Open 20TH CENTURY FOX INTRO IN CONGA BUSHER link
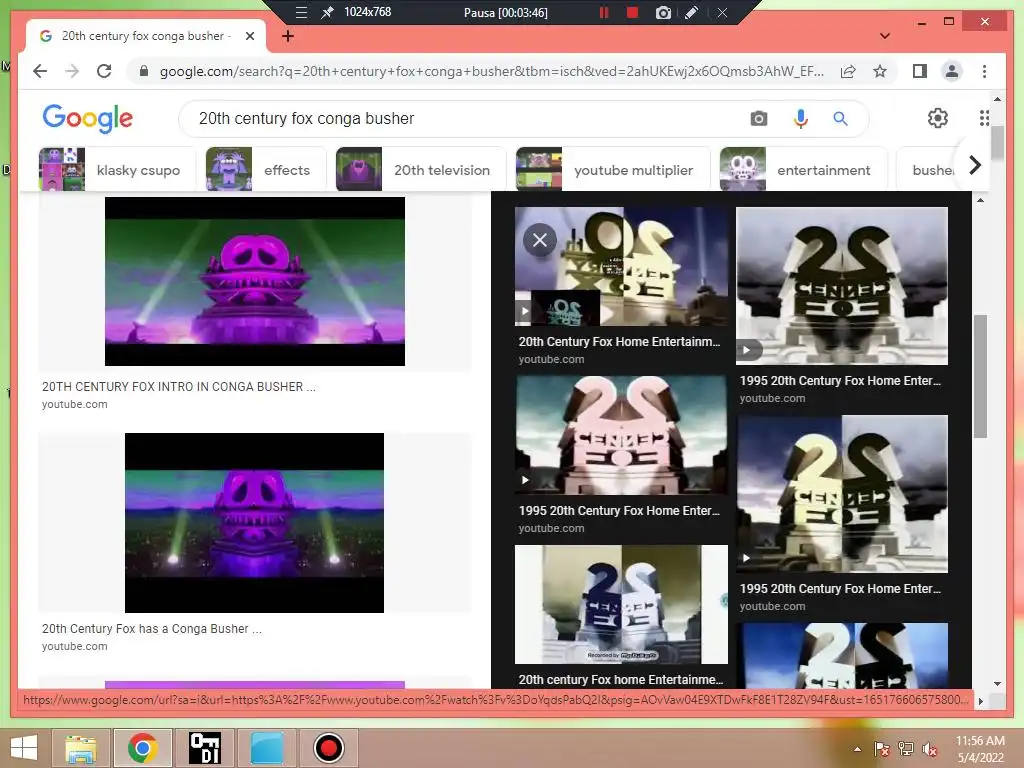Screen dimensions: 1024x768 coord(178,387)
